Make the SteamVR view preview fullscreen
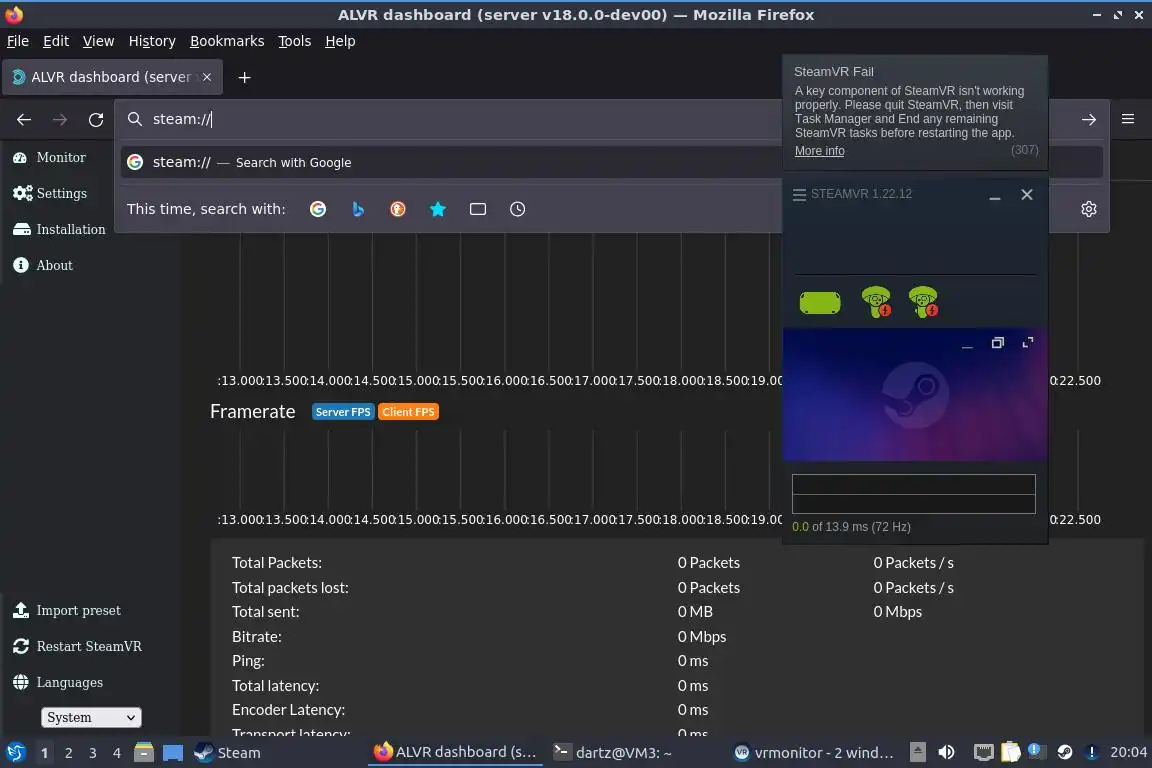The image size is (1152, 768). click(1028, 342)
